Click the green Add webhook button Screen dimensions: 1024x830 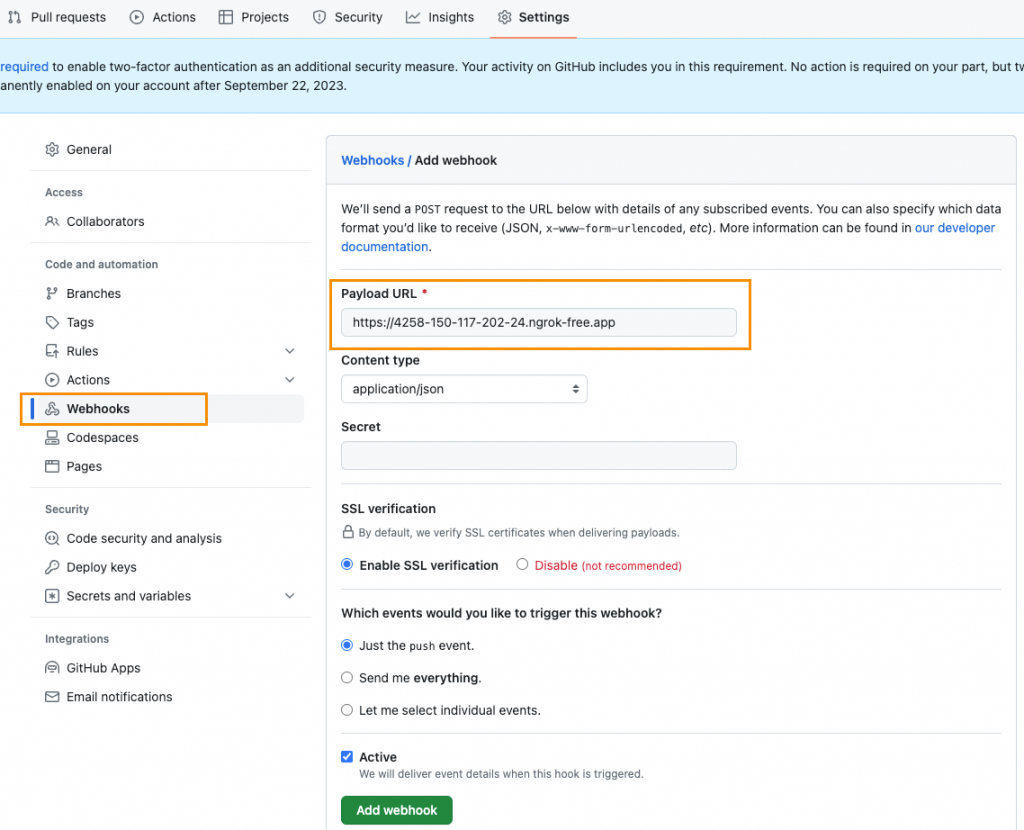pyautogui.click(x=396, y=810)
